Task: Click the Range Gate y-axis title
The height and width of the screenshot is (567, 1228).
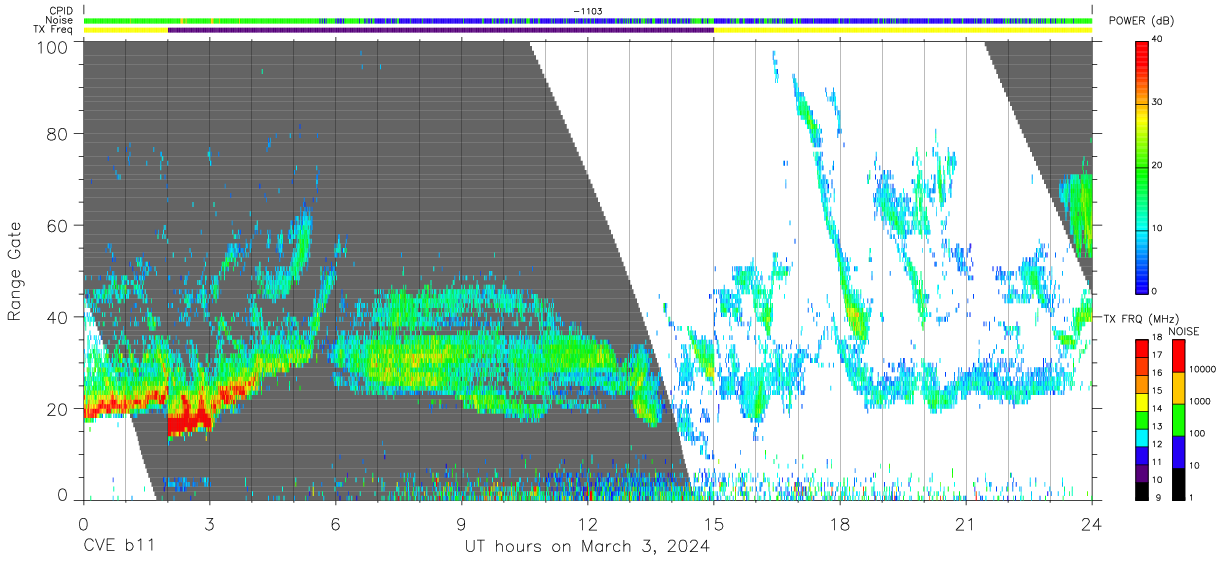Action: [x=15, y=270]
